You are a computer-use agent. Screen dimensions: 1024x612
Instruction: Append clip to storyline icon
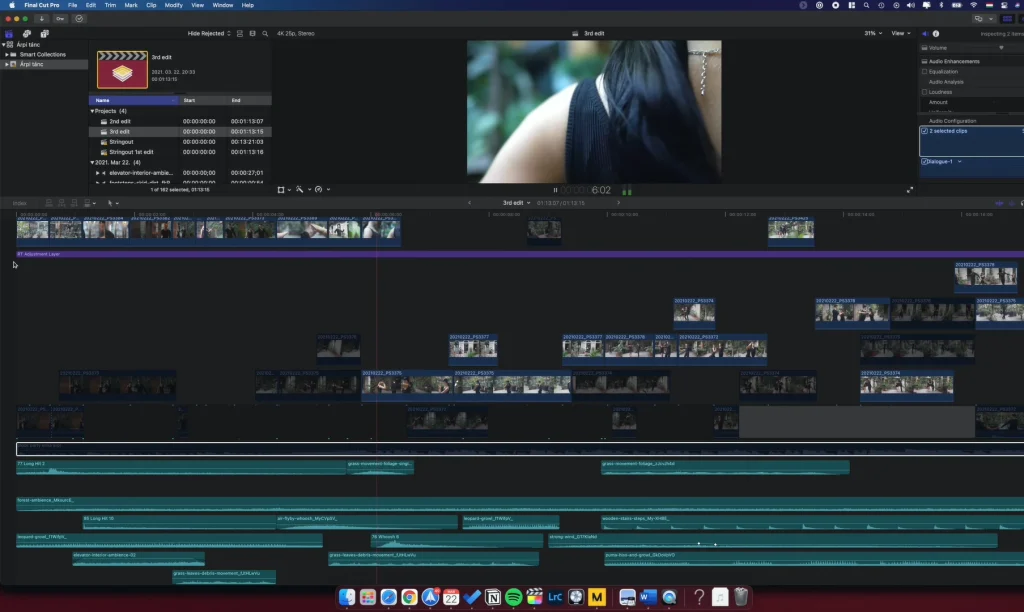[74, 203]
